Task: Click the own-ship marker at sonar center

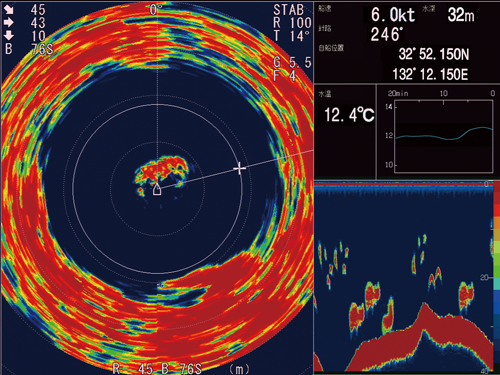Action: [x=157, y=189]
